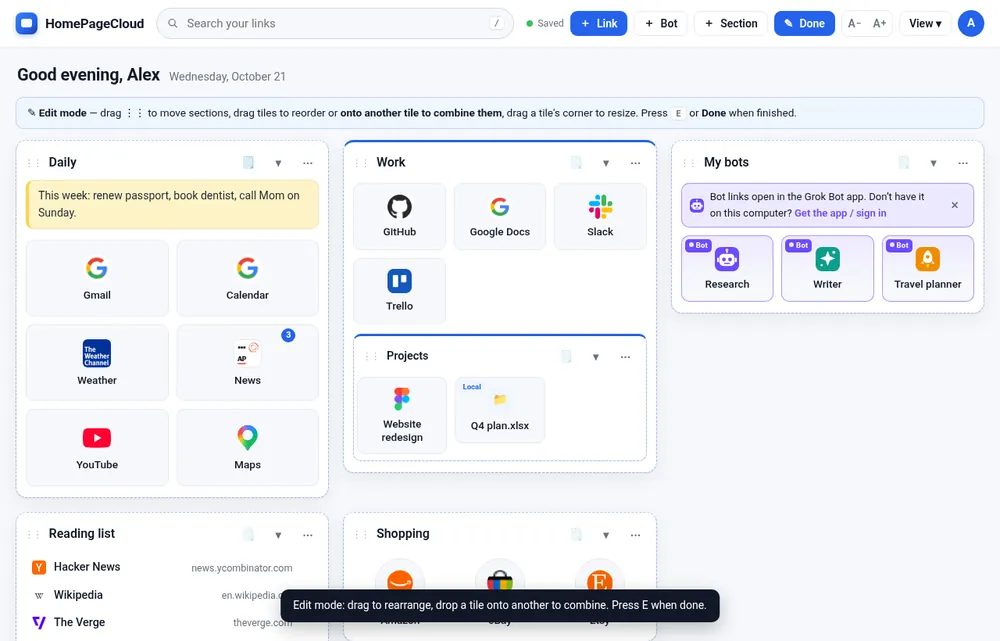Image resolution: width=1000 pixels, height=641 pixels.
Task: Click the note icon in Shopping header
Action: point(577,534)
